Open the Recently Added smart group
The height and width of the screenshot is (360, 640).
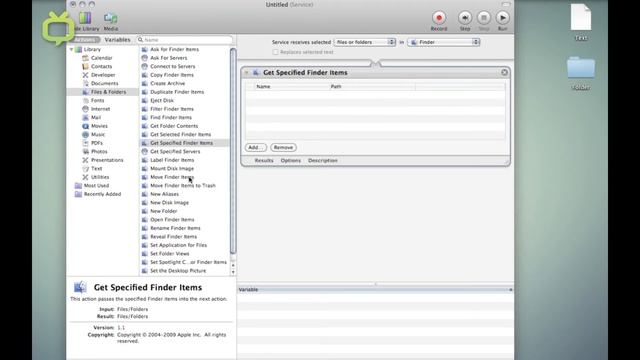click(x=102, y=194)
